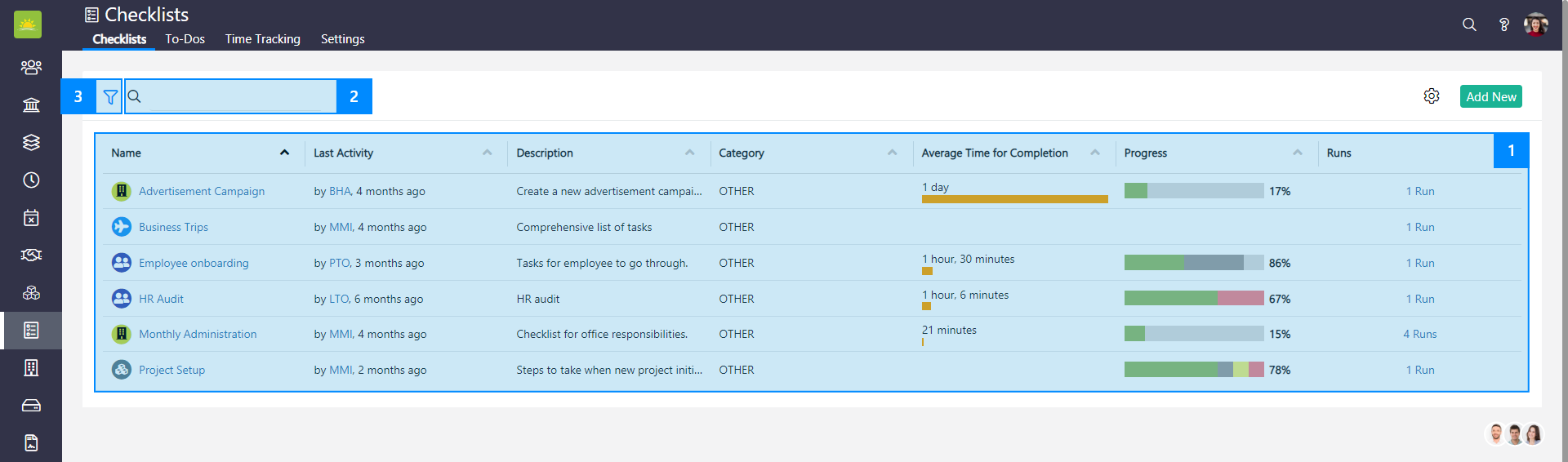This screenshot has width=1568, height=462.
Task: Switch to the Time Tracking tab
Action: [x=262, y=39]
